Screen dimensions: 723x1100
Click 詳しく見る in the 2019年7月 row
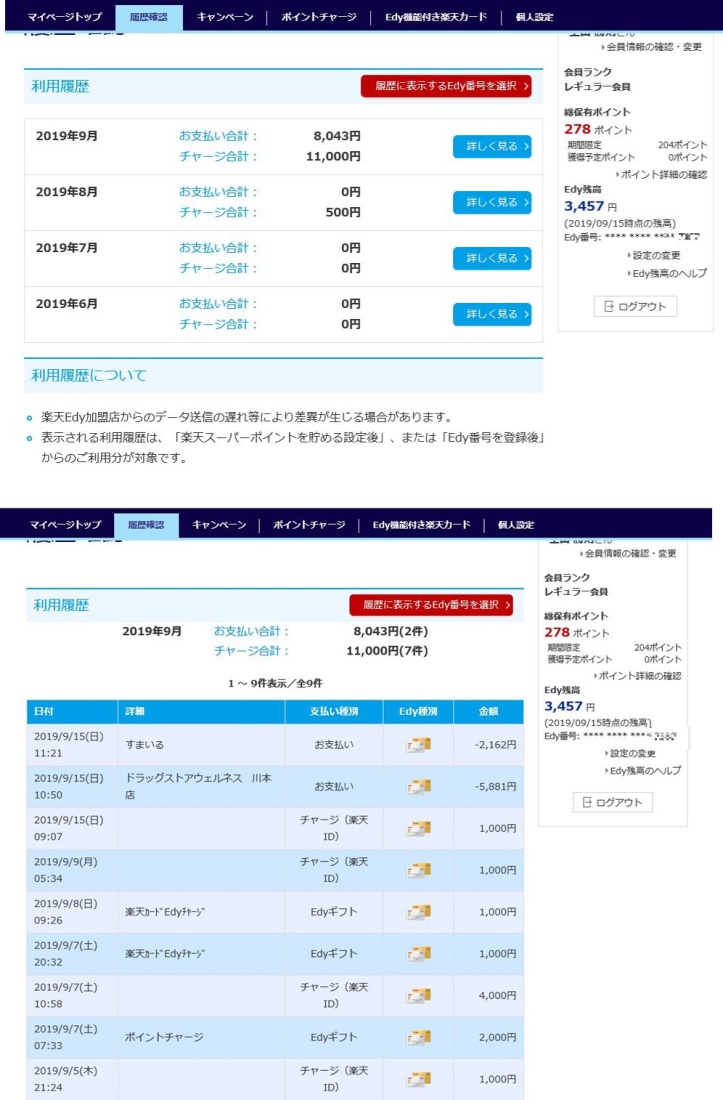click(x=492, y=258)
